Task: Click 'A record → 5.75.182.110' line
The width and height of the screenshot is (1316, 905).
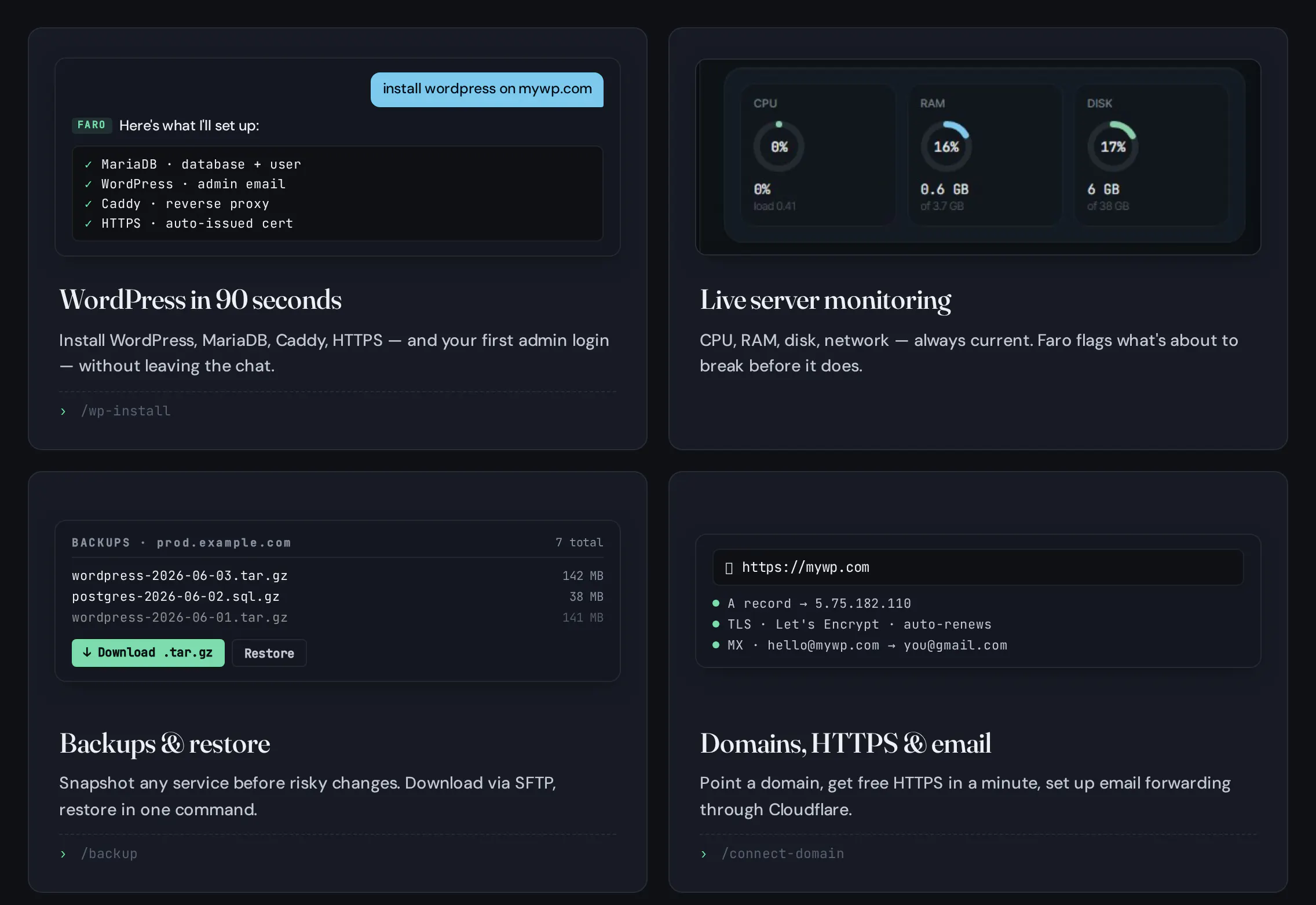Action: 819,603
